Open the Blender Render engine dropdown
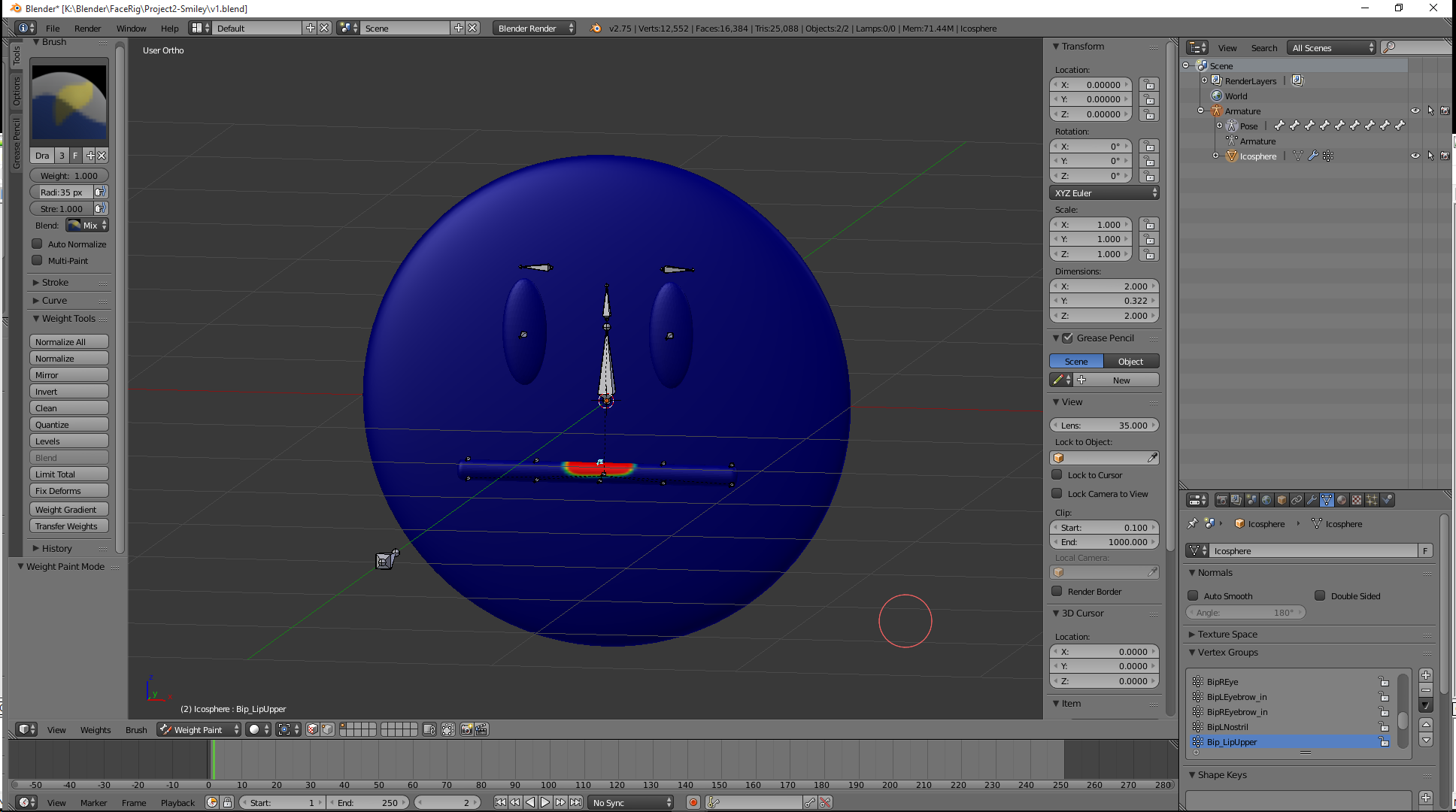 click(534, 28)
